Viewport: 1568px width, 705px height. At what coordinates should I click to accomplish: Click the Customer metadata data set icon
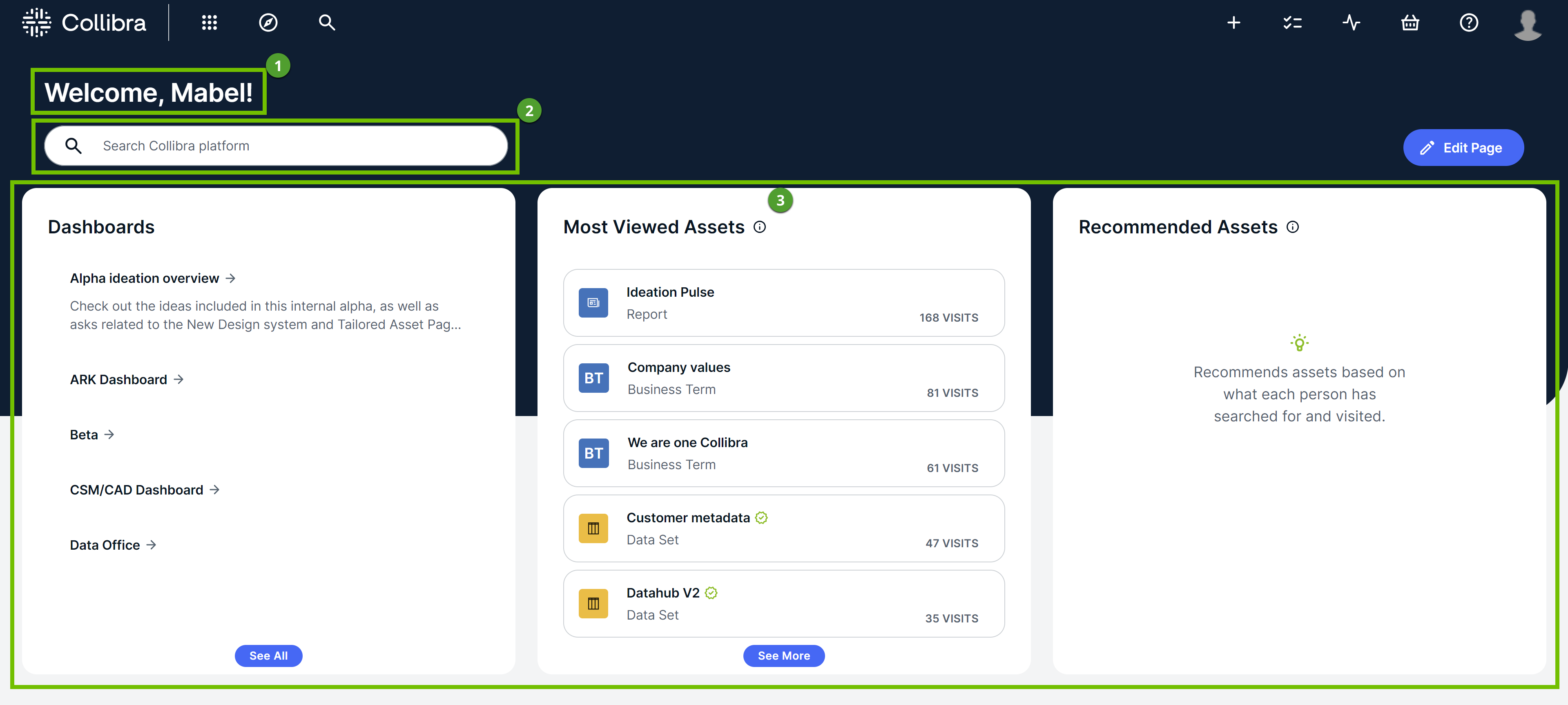pyautogui.click(x=593, y=528)
